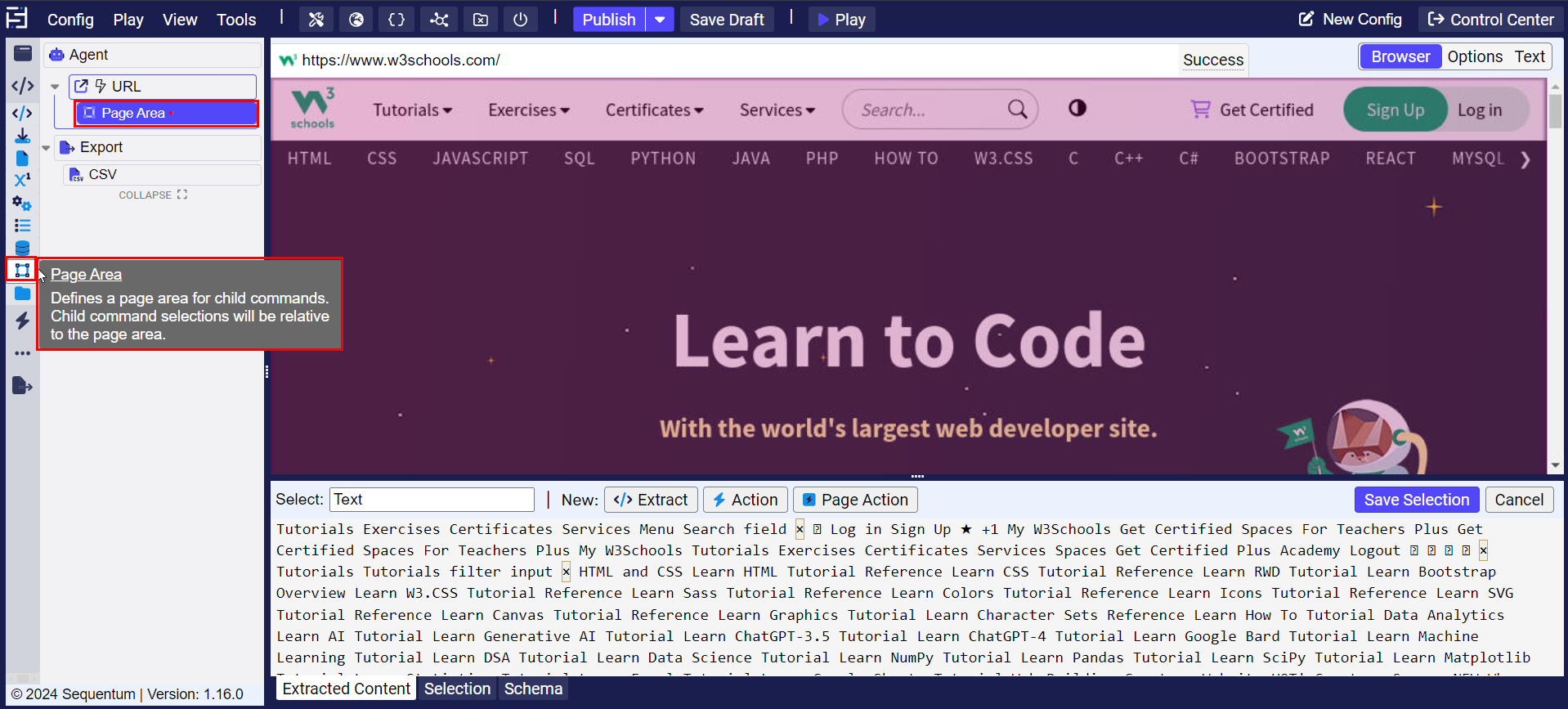1568x709 pixels.
Task: Open the Config menu
Action: pyautogui.click(x=70, y=20)
